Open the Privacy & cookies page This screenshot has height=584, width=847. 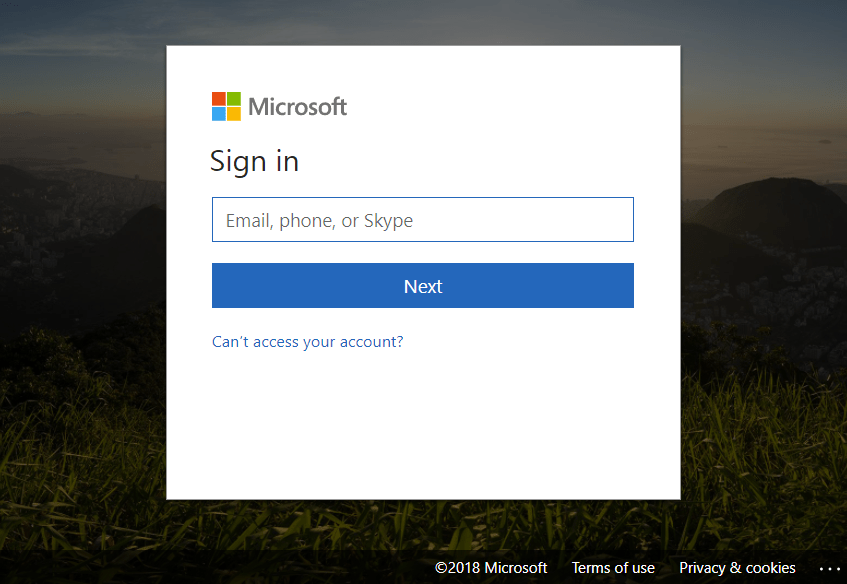click(x=737, y=567)
